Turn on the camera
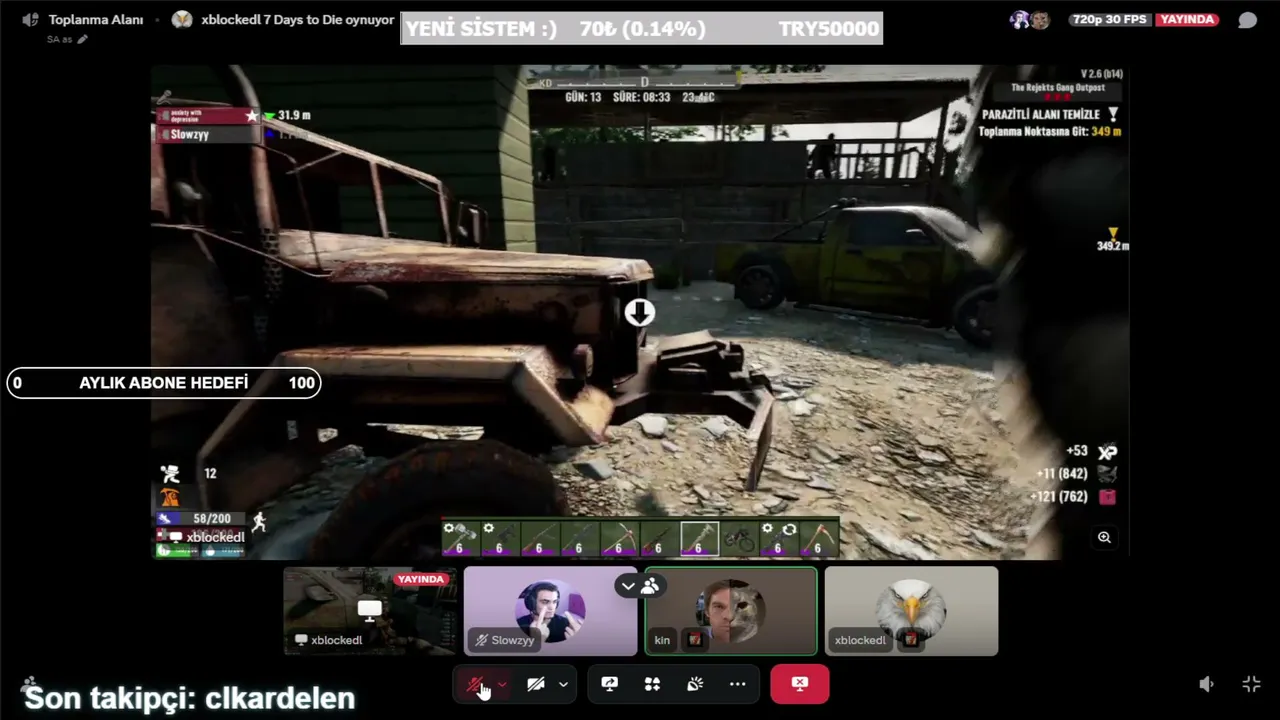The image size is (1280, 720). [x=536, y=684]
